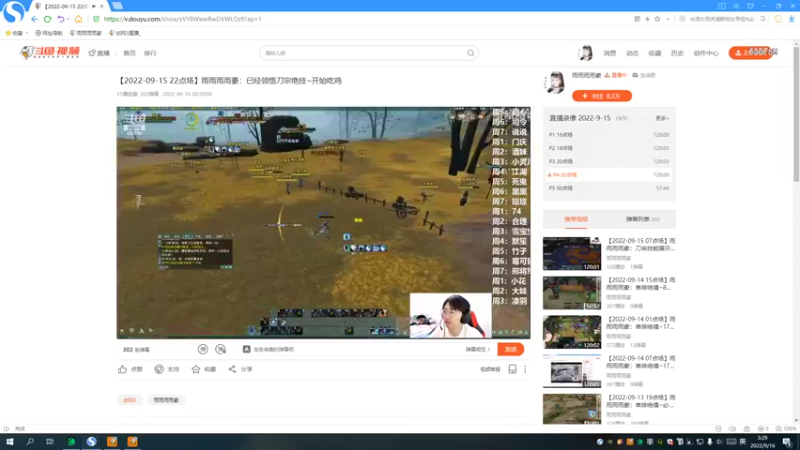Play part P2 18点场
The width and height of the screenshot is (800, 450).
pos(609,148)
